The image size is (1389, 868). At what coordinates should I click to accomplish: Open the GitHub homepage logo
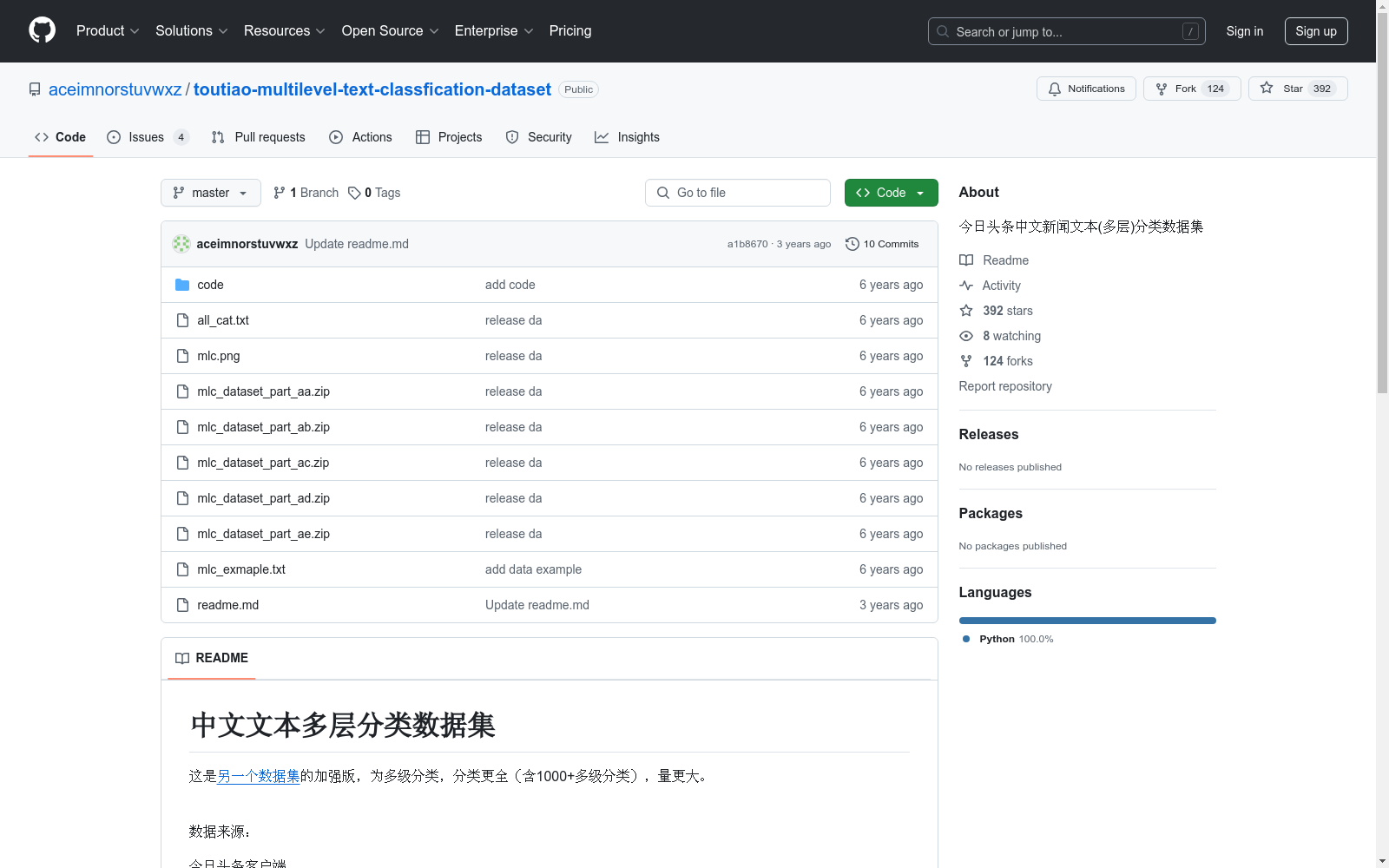click(42, 30)
